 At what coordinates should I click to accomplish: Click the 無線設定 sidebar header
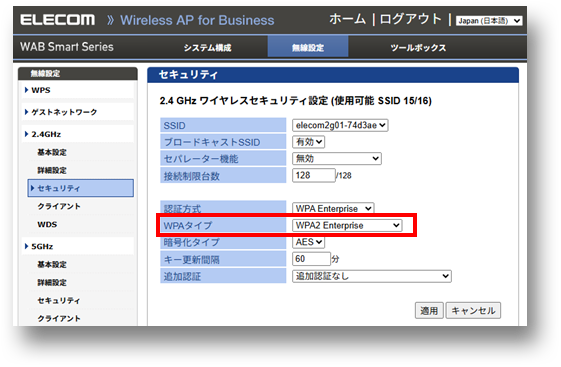pyautogui.click(x=78, y=74)
